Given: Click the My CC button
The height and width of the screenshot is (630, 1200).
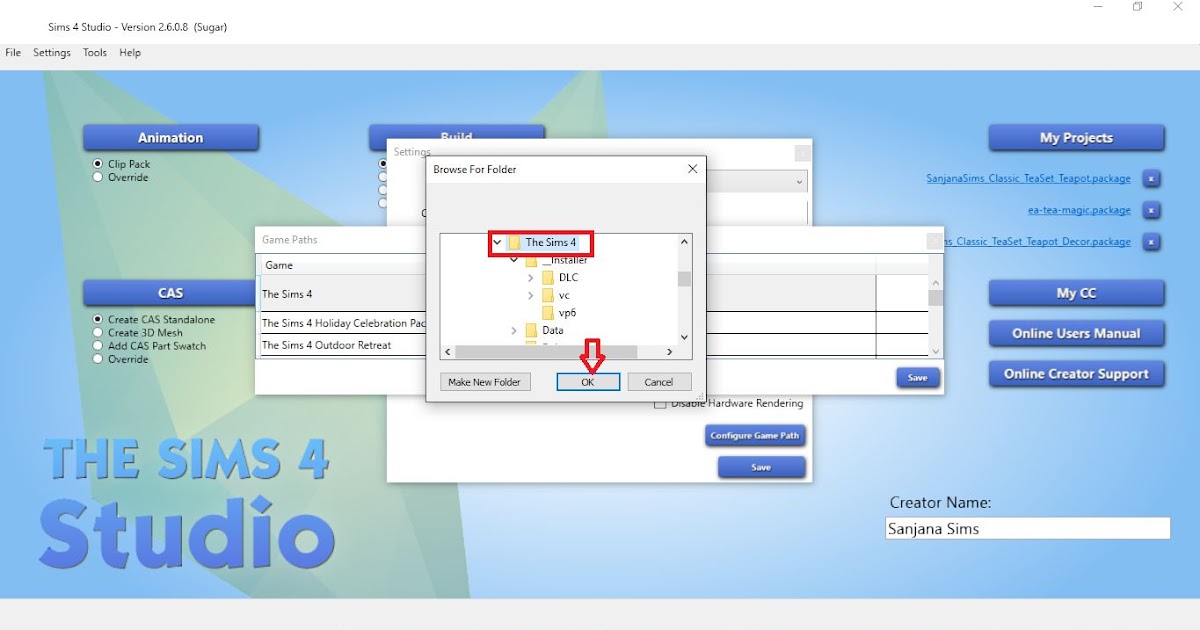Looking at the screenshot, I should [x=1077, y=293].
